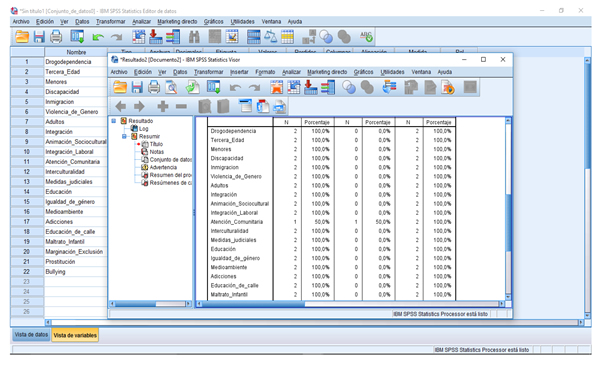Select cases icon in Data Editor toolbar

tap(287, 37)
